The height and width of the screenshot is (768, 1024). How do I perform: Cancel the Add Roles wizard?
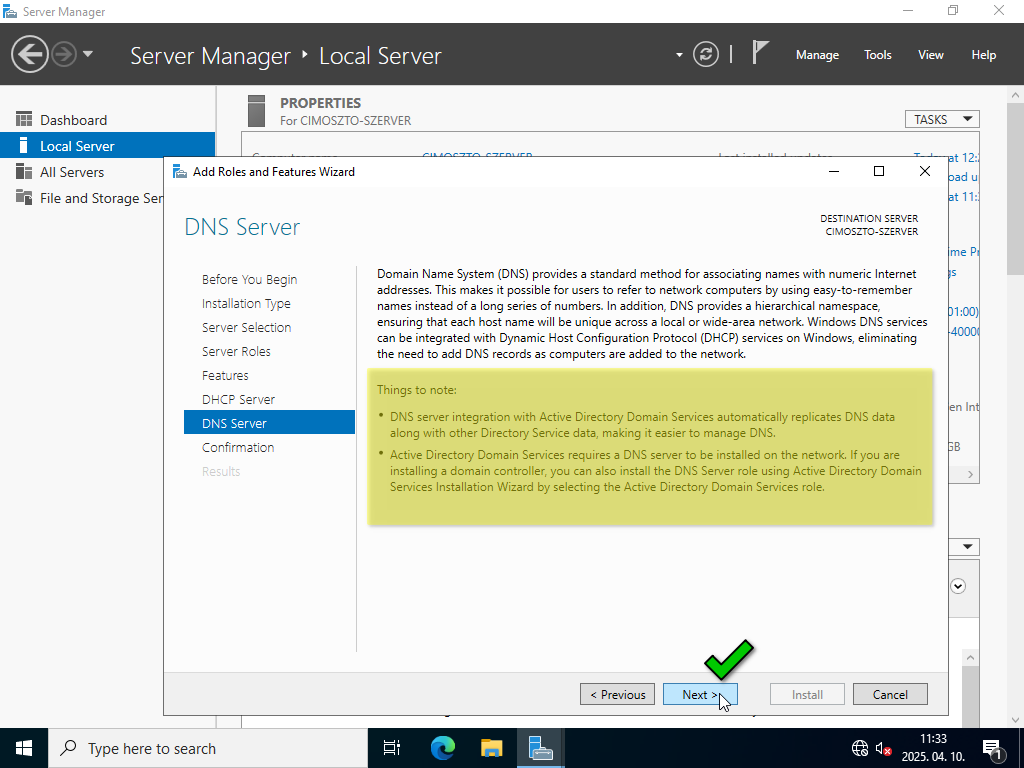point(890,694)
